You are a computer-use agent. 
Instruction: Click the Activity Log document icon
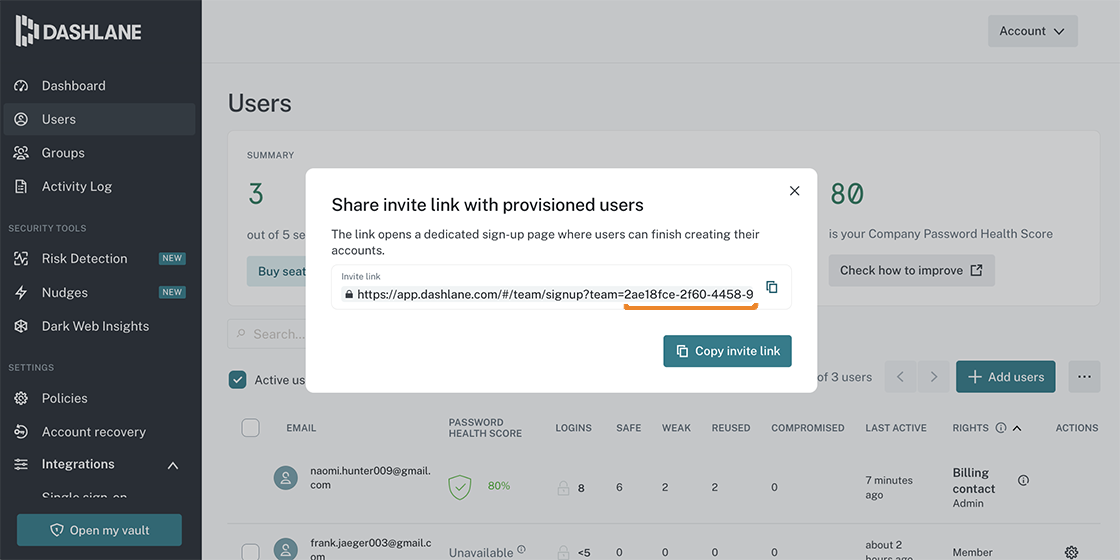(21, 186)
